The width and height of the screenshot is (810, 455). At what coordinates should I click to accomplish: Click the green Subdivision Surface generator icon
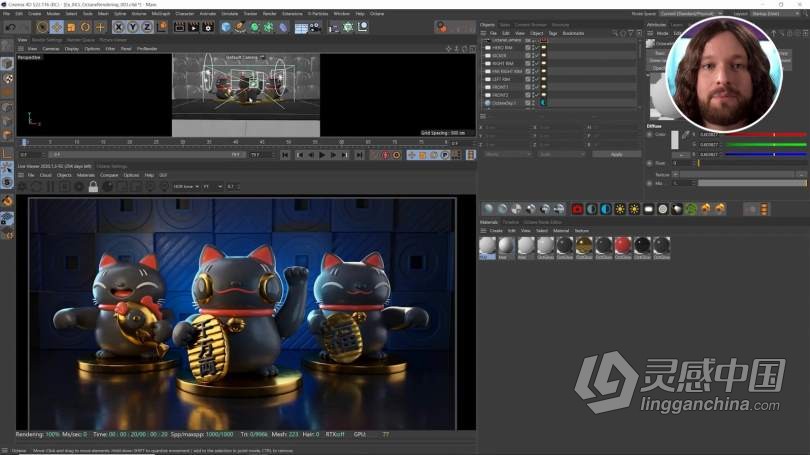point(255,27)
